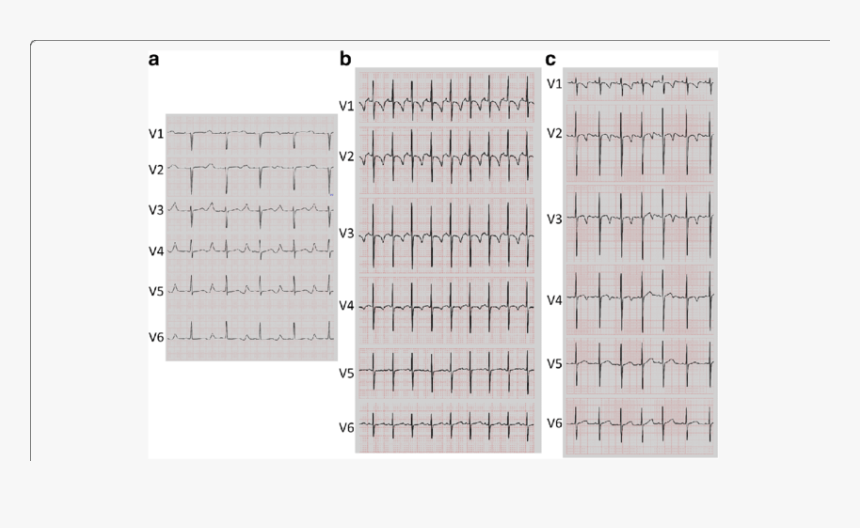The image size is (860, 528).
Task: Select the V6 label in panel c
Action: coord(553,424)
